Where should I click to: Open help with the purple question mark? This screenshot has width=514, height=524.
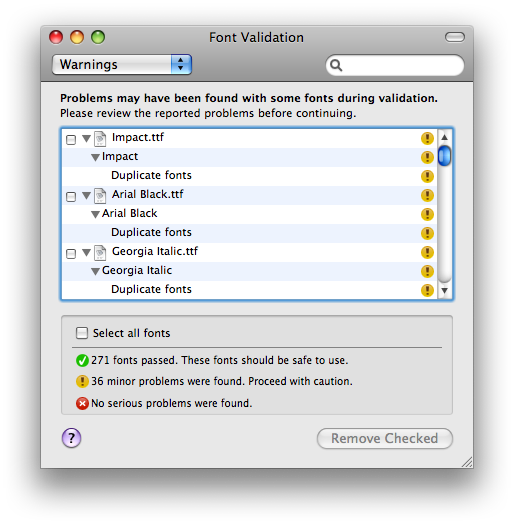[x=71, y=438]
